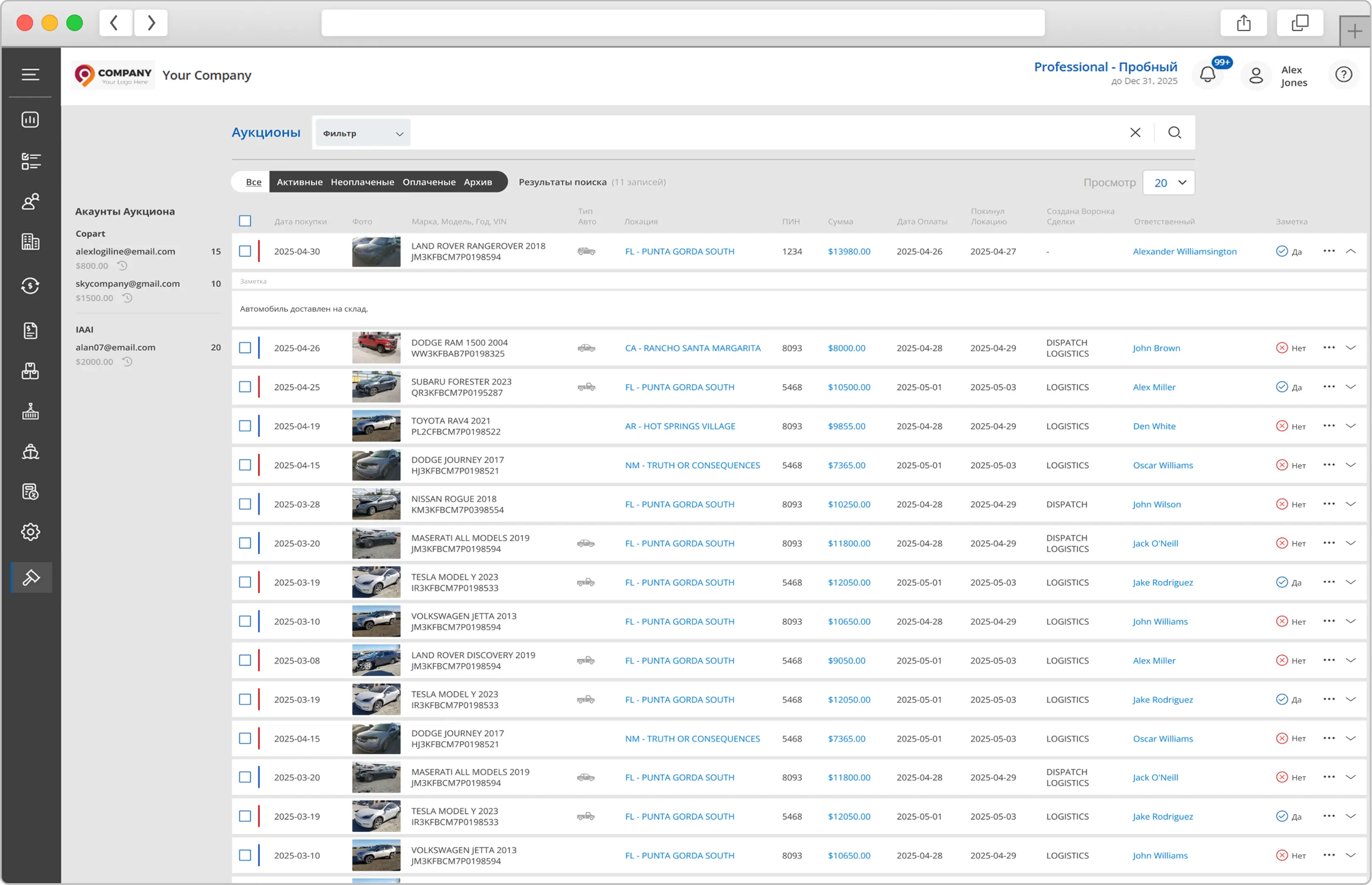Viewport: 1372px width, 885px height.
Task: Switch to the Активные tab
Action: click(300, 182)
